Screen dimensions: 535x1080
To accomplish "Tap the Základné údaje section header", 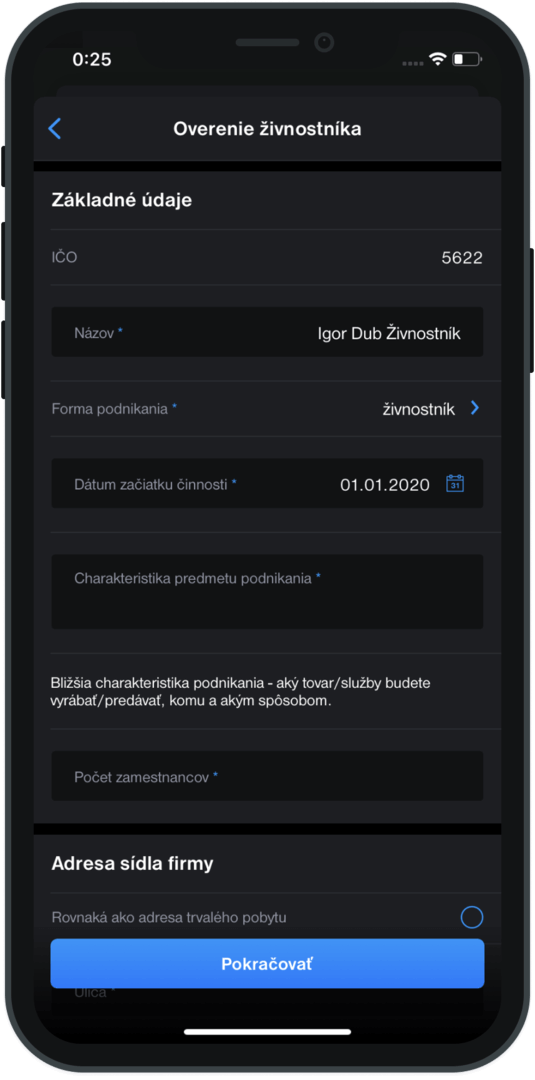I will [122, 200].
